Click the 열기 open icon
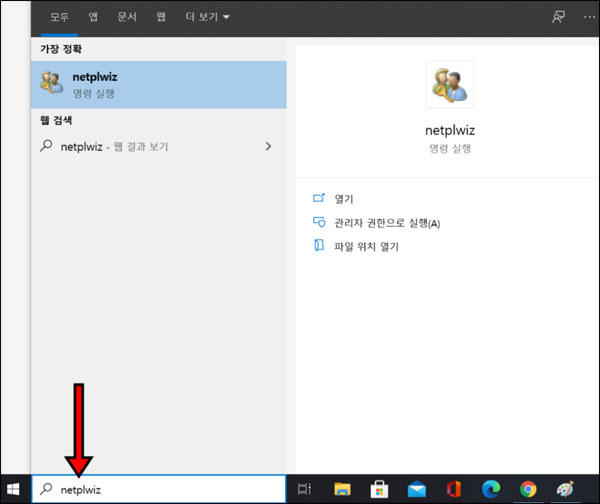 pyautogui.click(x=319, y=198)
